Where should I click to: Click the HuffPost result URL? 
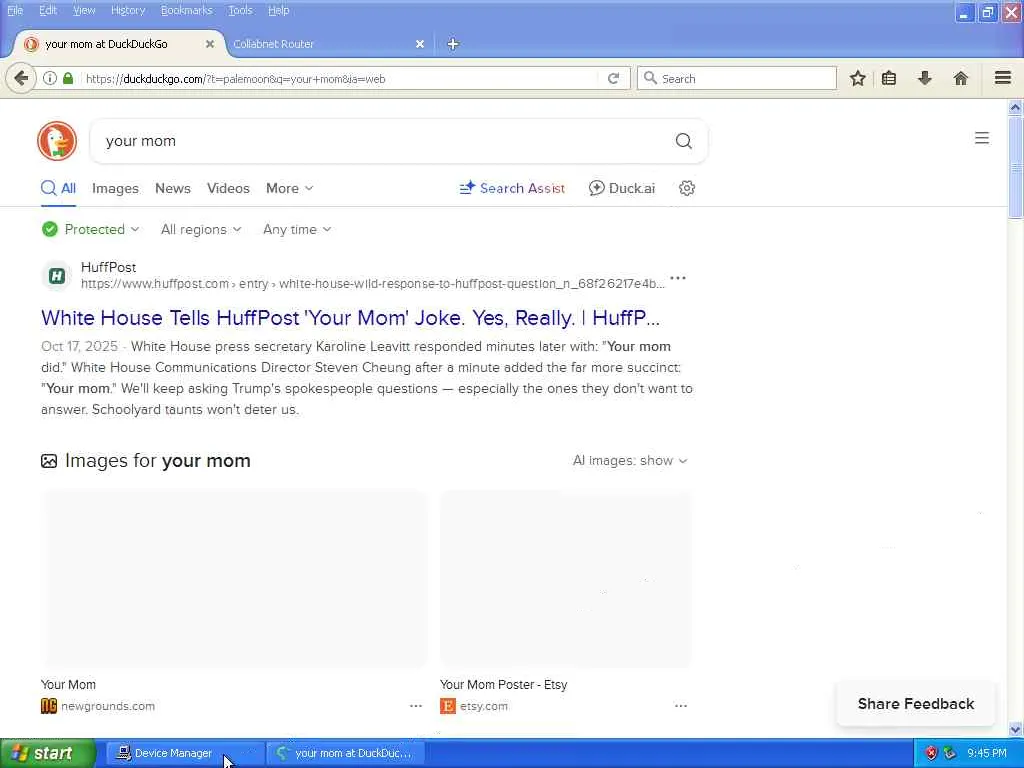coord(373,283)
